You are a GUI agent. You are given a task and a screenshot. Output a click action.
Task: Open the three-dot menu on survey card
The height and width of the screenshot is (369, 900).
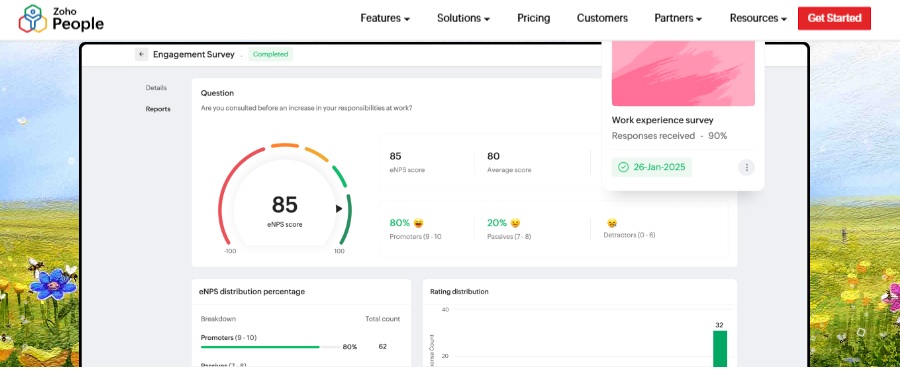click(x=746, y=168)
